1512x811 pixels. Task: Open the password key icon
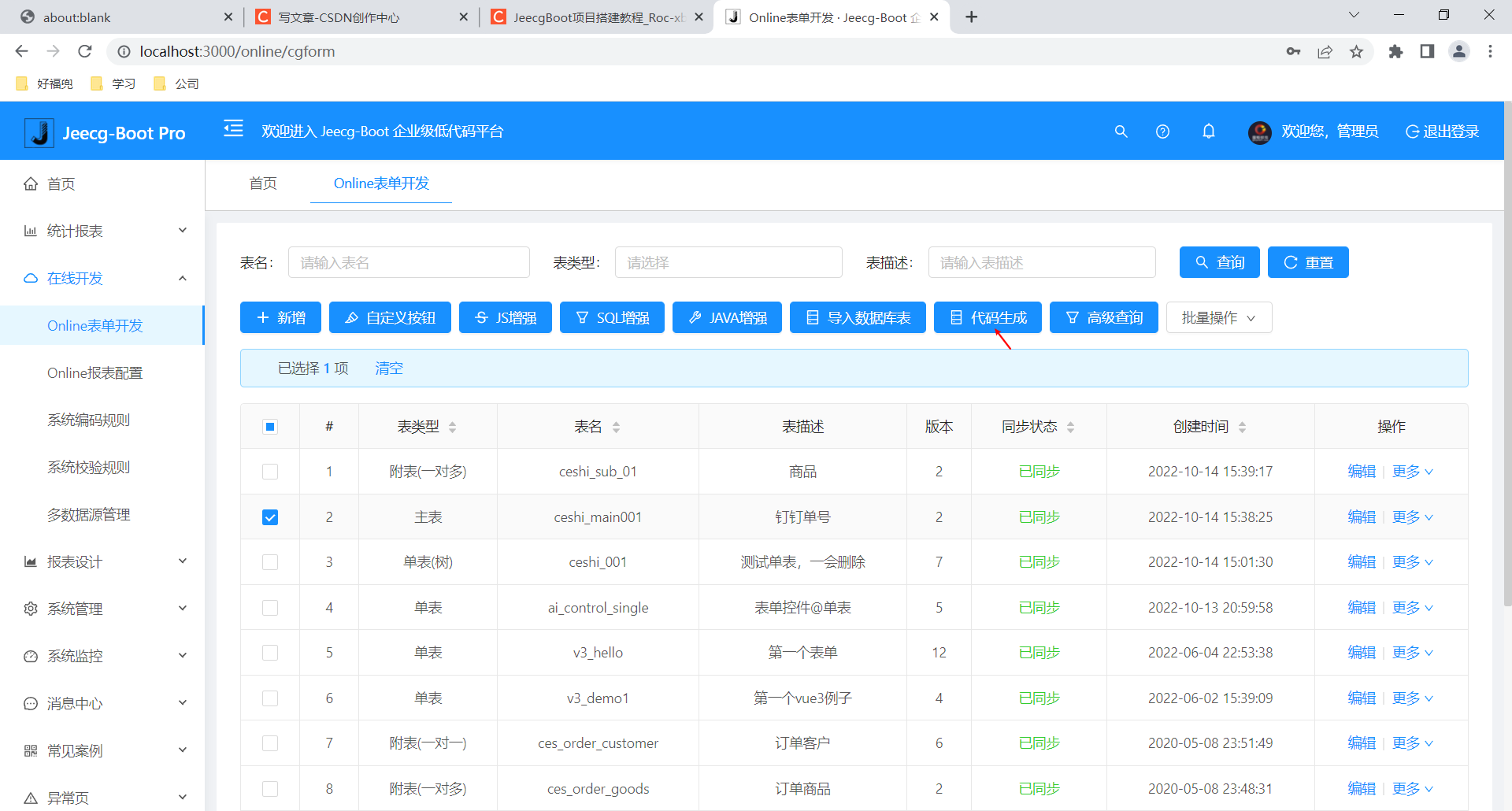click(1293, 52)
